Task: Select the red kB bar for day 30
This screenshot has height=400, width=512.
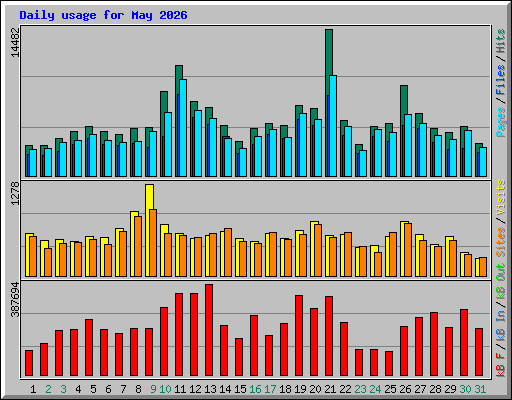Action: [464, 343]
